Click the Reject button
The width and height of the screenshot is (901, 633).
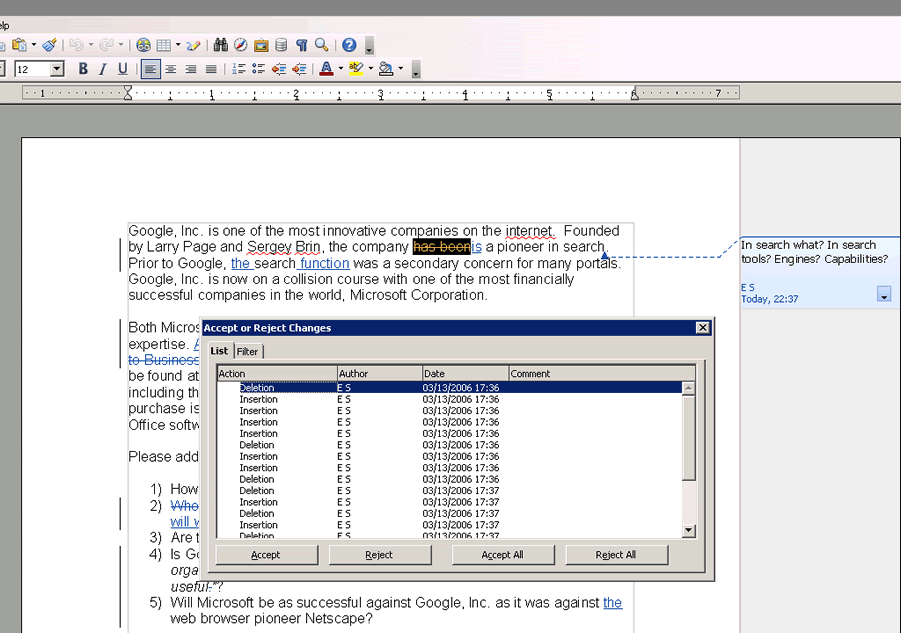379,555
